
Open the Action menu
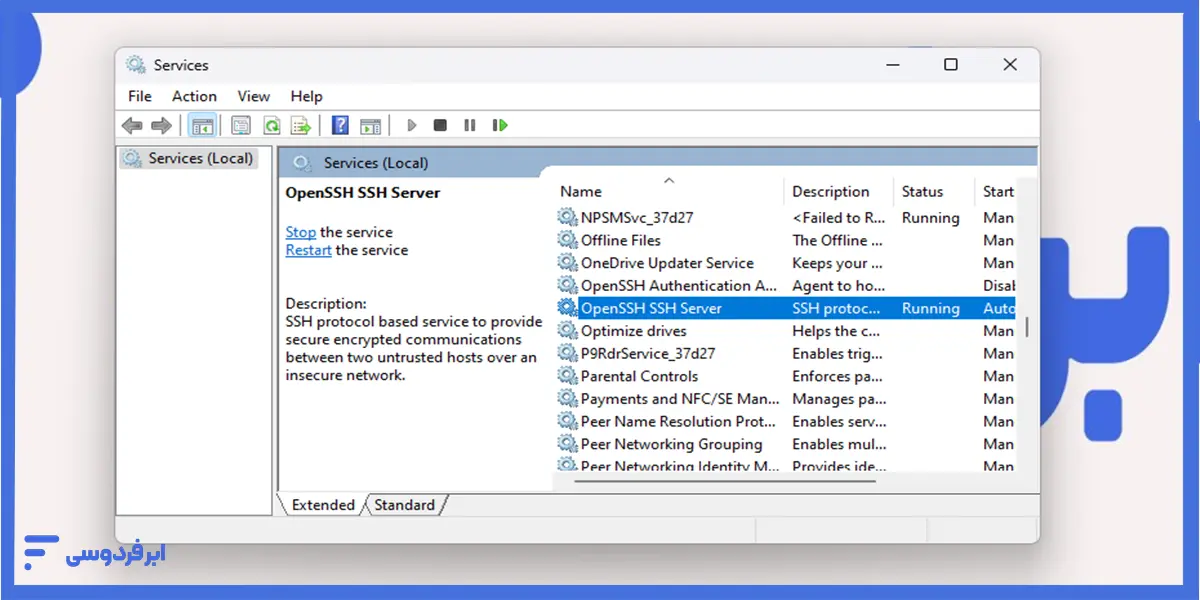coord(194,96)
